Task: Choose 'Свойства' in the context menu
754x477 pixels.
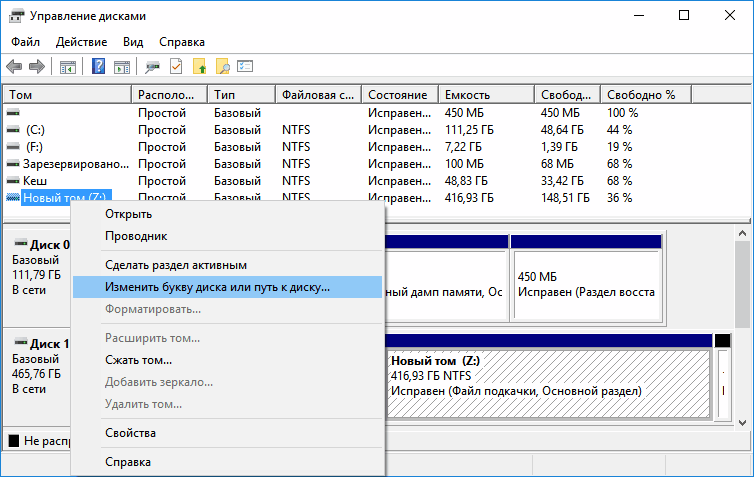Action: point(130,433)
